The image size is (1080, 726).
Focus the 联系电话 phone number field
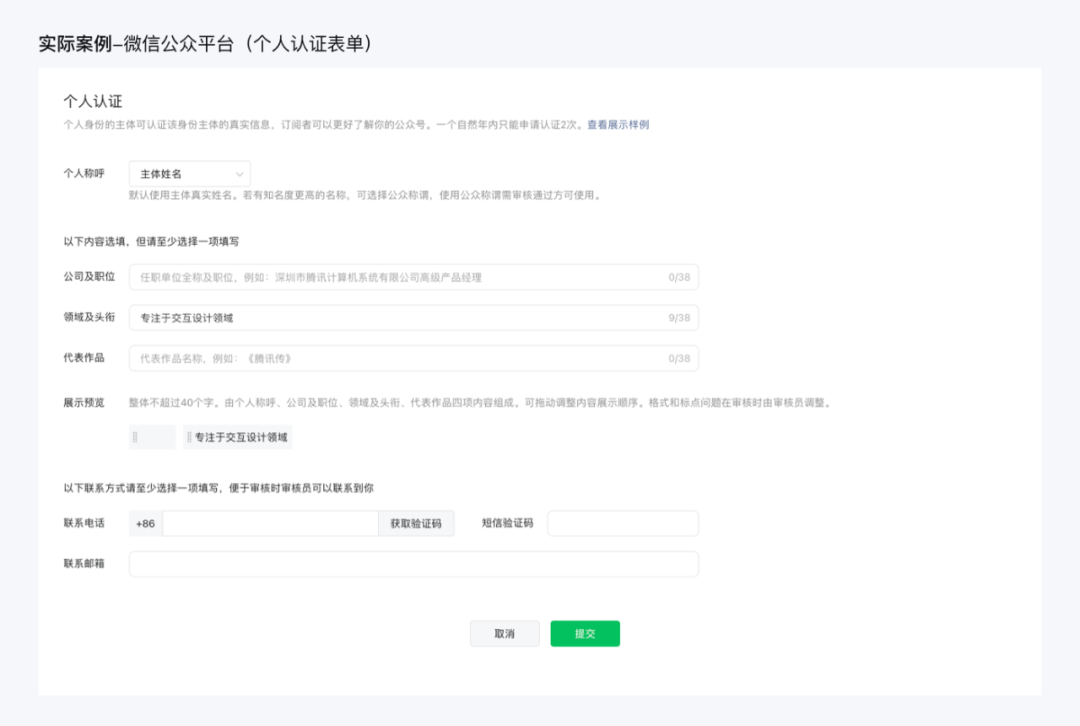click(x=270, y=523)
